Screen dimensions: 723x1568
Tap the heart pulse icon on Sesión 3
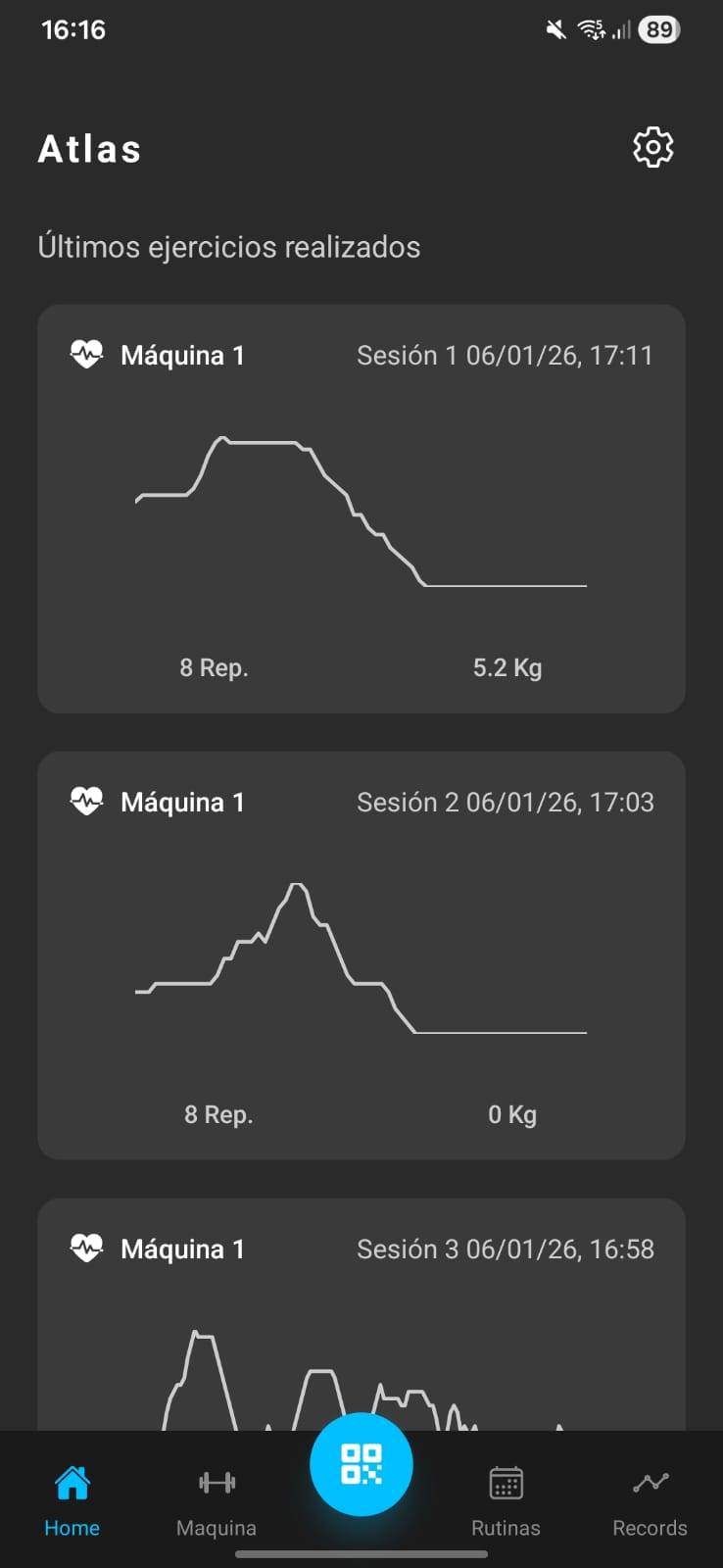click(87, 1249)
